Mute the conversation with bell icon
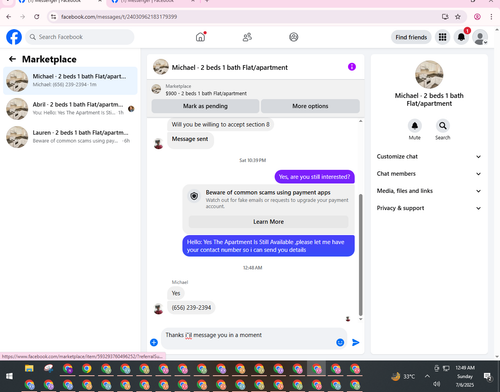The image size is (500, 392). (x=415, y=126)
